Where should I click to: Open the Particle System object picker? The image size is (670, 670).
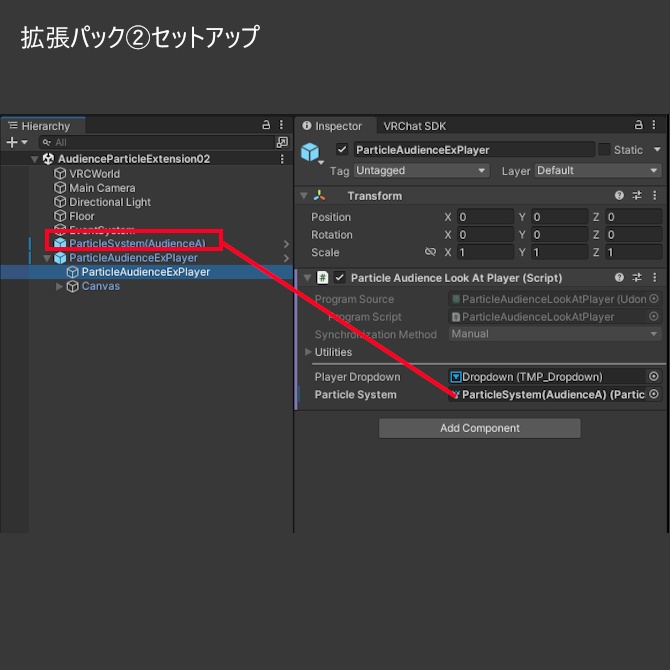654,394
